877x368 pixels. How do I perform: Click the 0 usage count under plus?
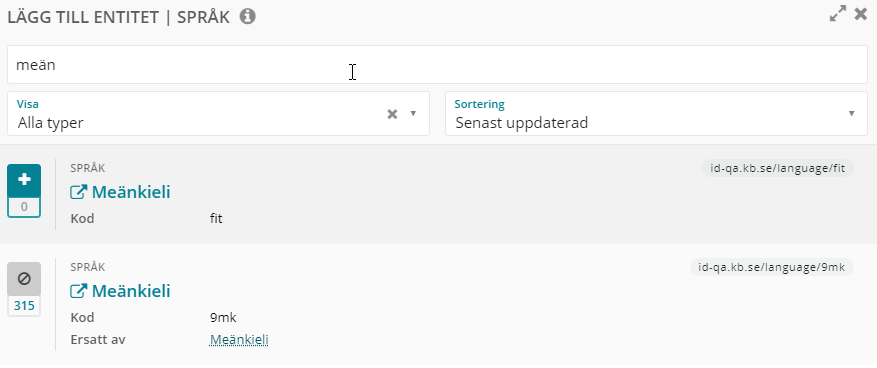click(24, 207)
